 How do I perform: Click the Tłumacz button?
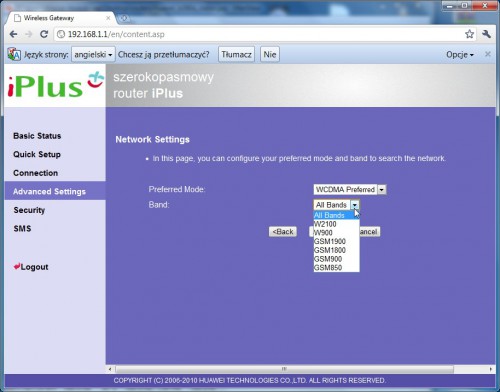click(236, 54)
